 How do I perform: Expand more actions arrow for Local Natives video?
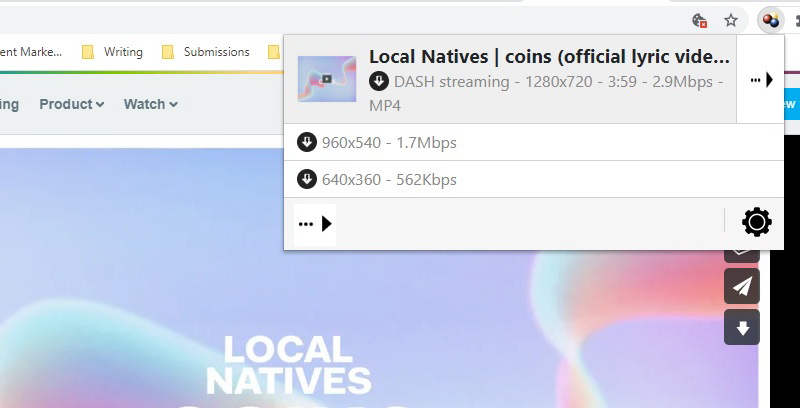(x=761, y=80)
